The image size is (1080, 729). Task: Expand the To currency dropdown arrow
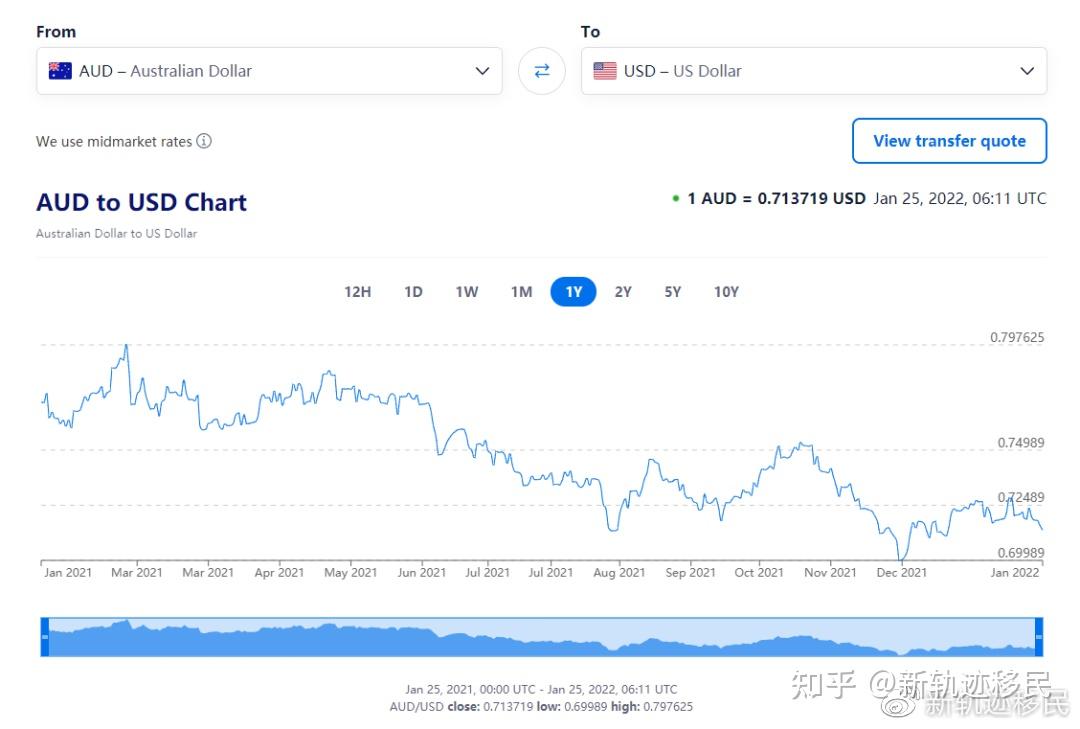pos(1026,71)
